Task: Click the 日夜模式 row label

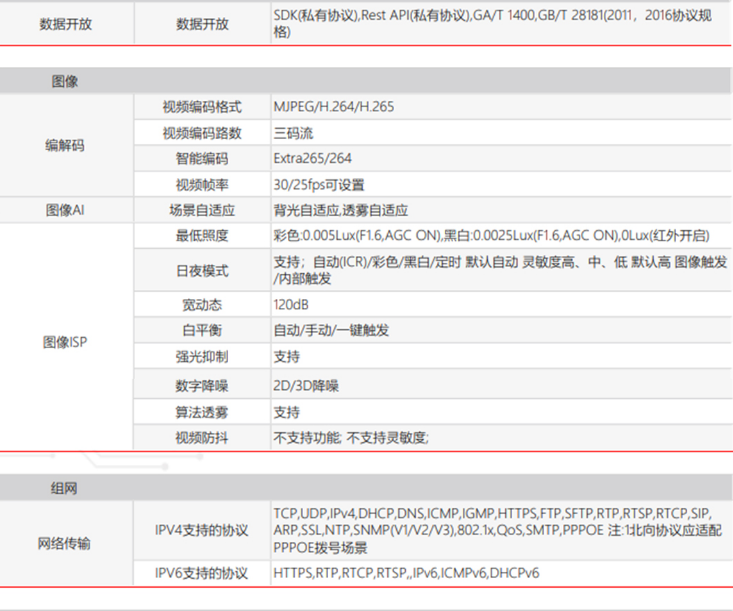Action: coord(201,271)
